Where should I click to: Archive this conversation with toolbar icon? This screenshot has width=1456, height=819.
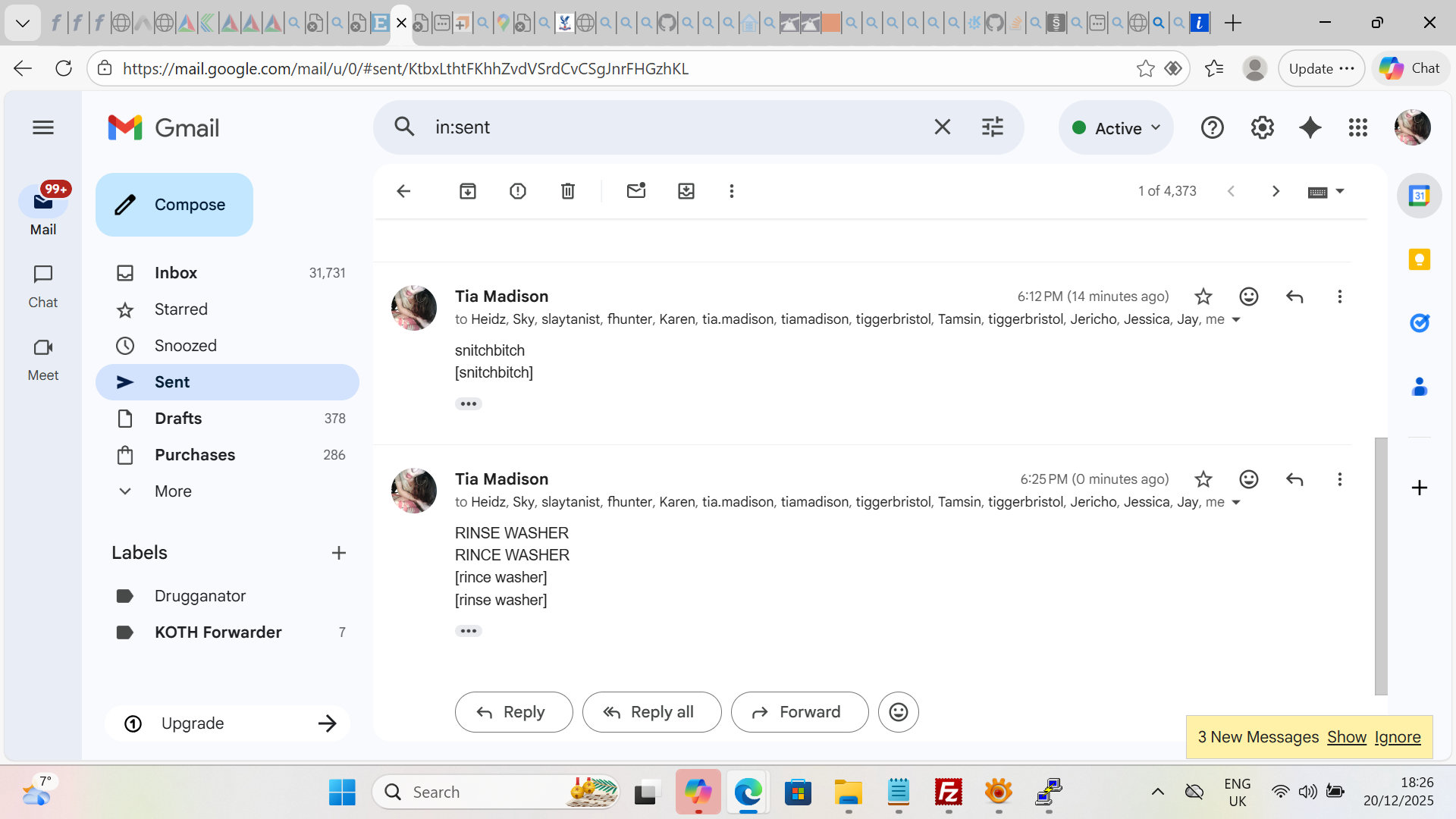(x=468, y=191)
